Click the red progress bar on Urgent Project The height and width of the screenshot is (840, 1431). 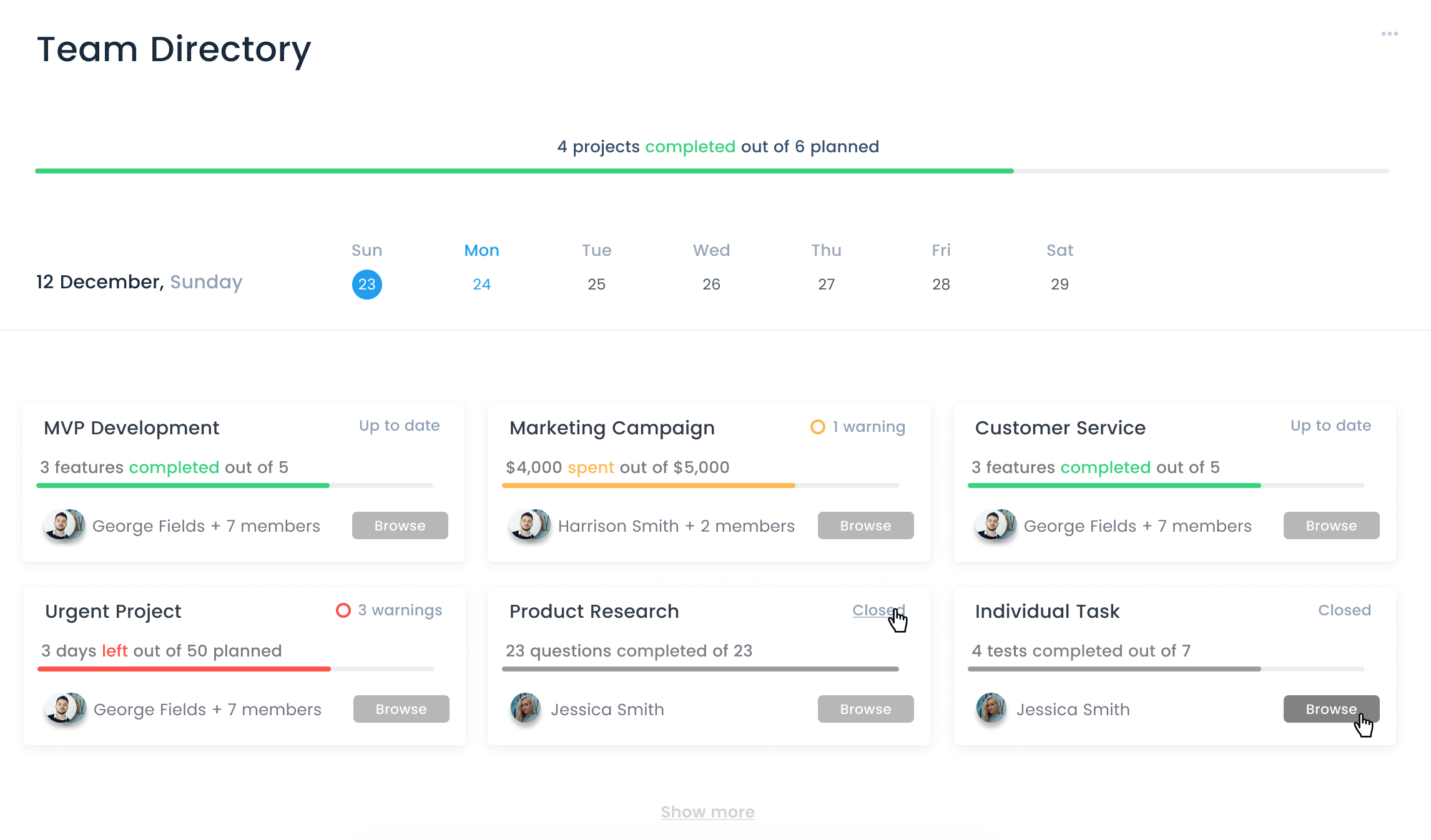[184, 669]
